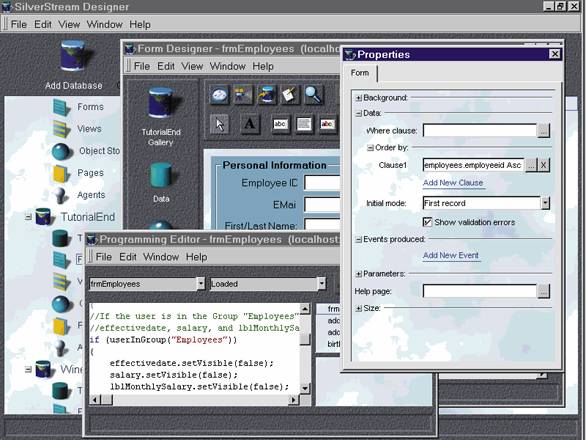
Task: Open the Pages yellow icon
Action: tap(61, 173)
